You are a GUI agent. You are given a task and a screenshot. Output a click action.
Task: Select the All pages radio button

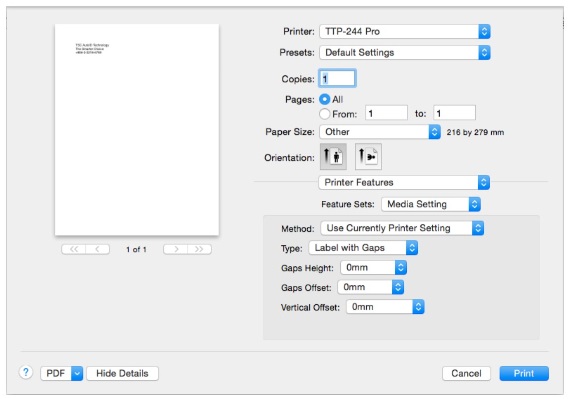325,99
